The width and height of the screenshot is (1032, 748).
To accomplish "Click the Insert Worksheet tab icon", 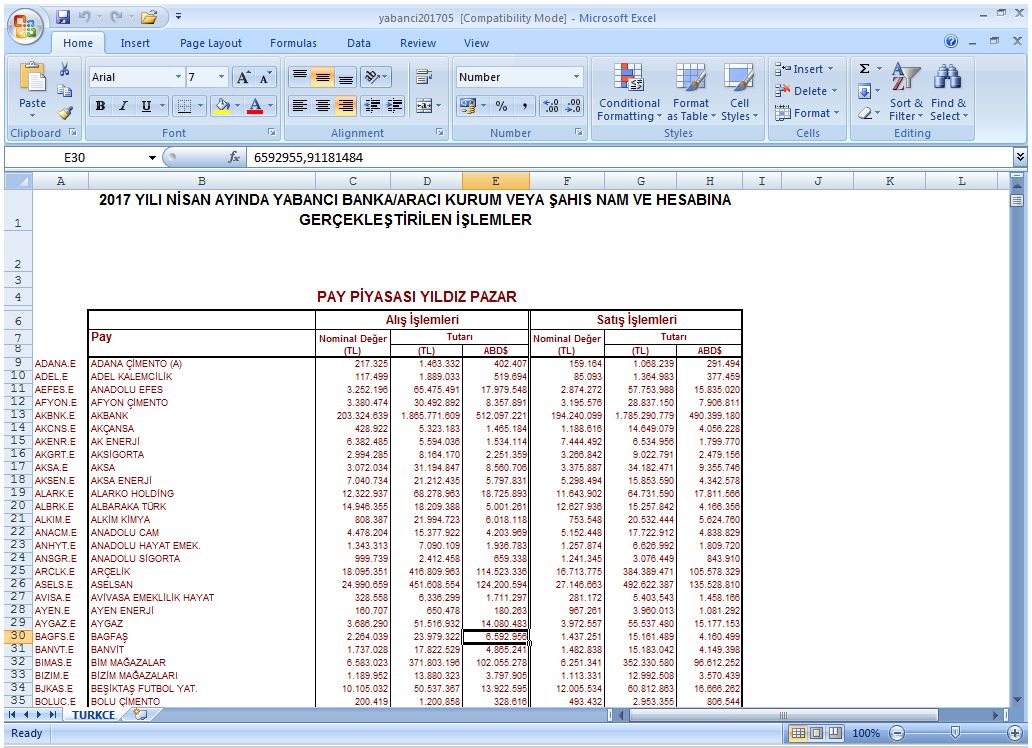I will [140, 714].
